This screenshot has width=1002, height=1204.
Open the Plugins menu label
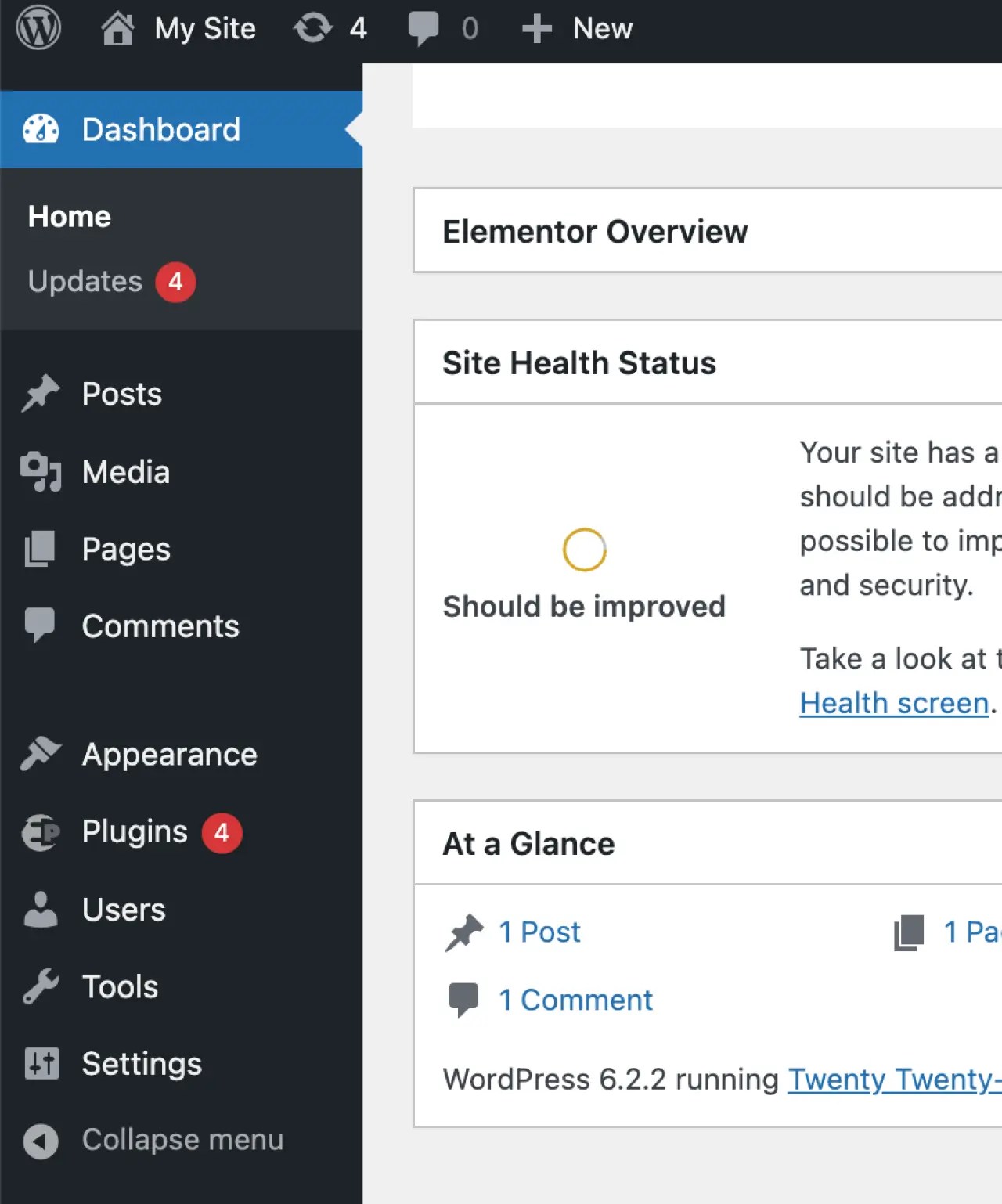[135, 831]
